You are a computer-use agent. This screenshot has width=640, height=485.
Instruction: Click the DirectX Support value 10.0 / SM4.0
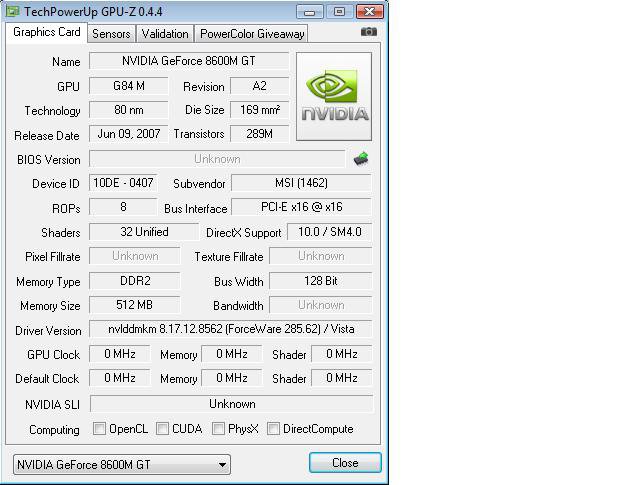(x=330, y=232)
